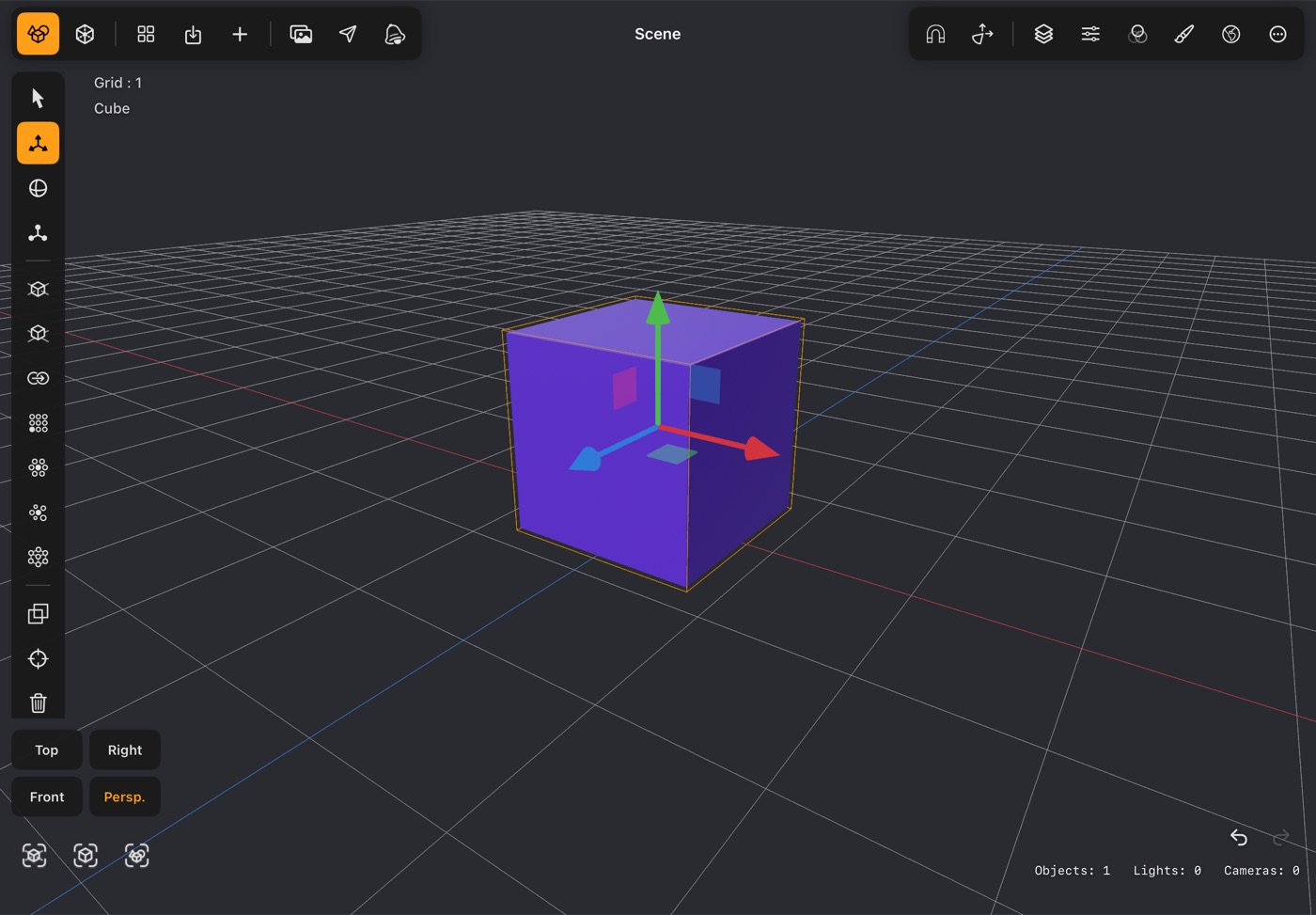This screenshot has height=915, width=1316.
Task: Switch to Front view
Action: point(47,797)
